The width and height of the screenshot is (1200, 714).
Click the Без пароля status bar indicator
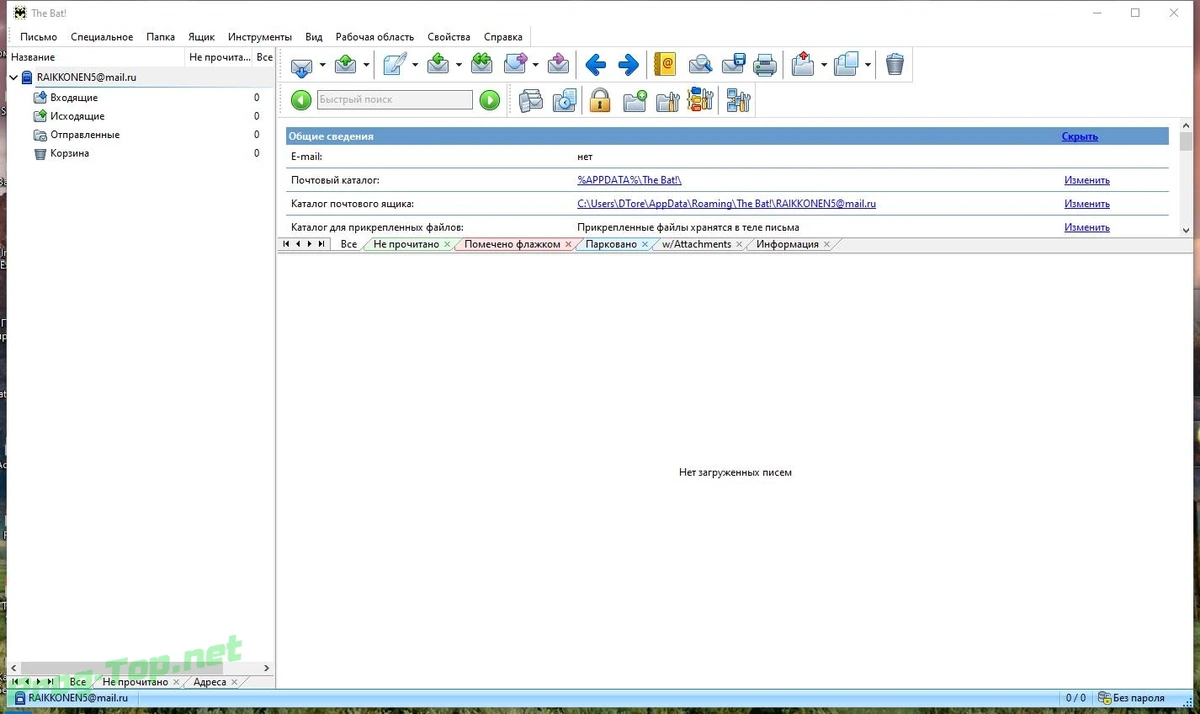click(1131, 698)
